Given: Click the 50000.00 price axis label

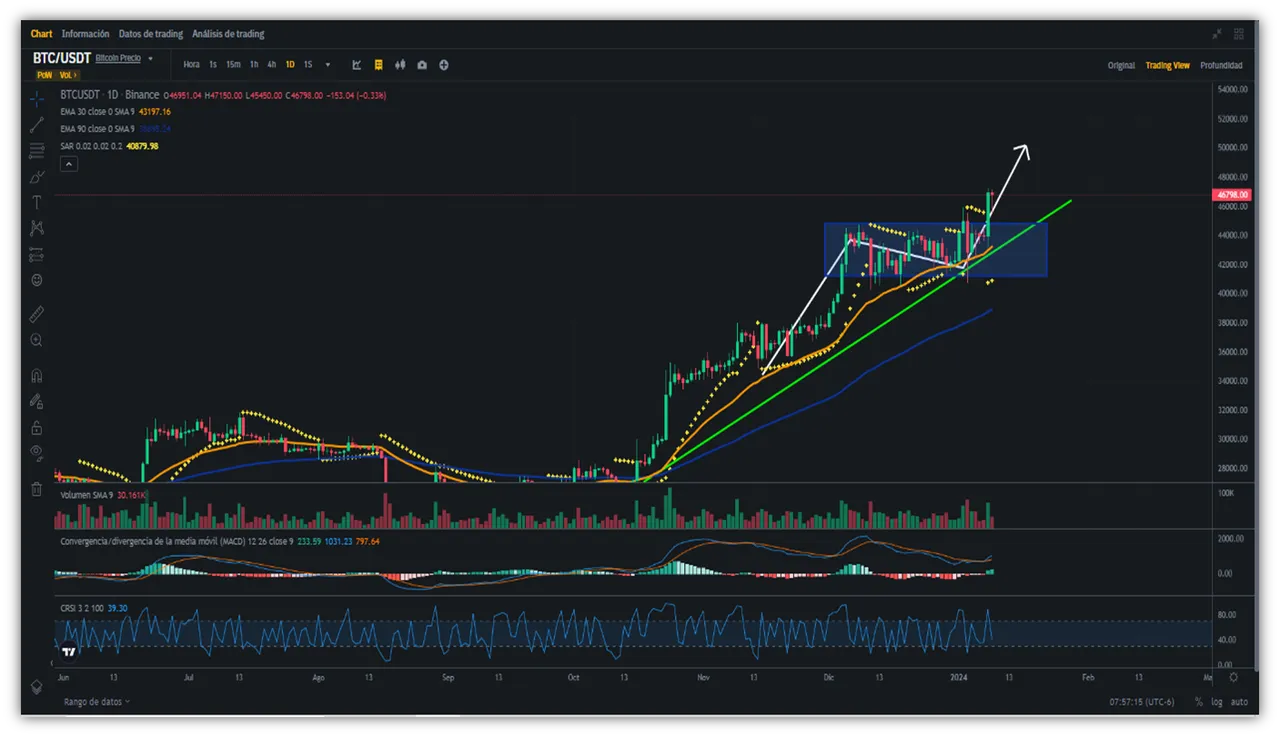Looking at the screenshot, I should (1232, 148).
